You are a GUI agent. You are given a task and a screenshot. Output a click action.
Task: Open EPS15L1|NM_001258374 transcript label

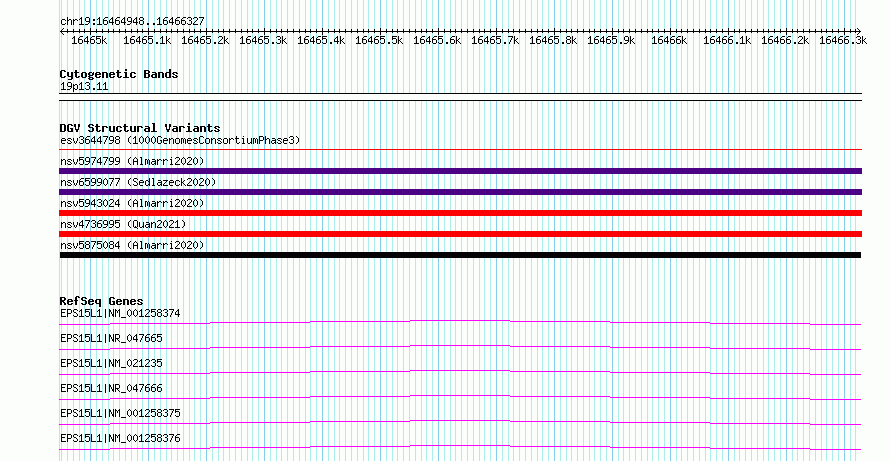click(120, 313)
